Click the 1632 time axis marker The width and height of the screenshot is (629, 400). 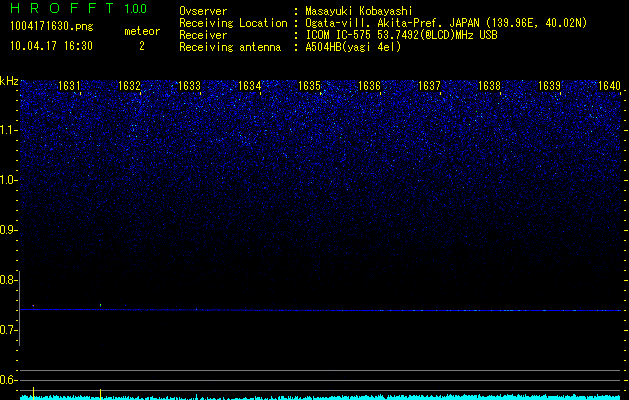[x=129, y=86]
